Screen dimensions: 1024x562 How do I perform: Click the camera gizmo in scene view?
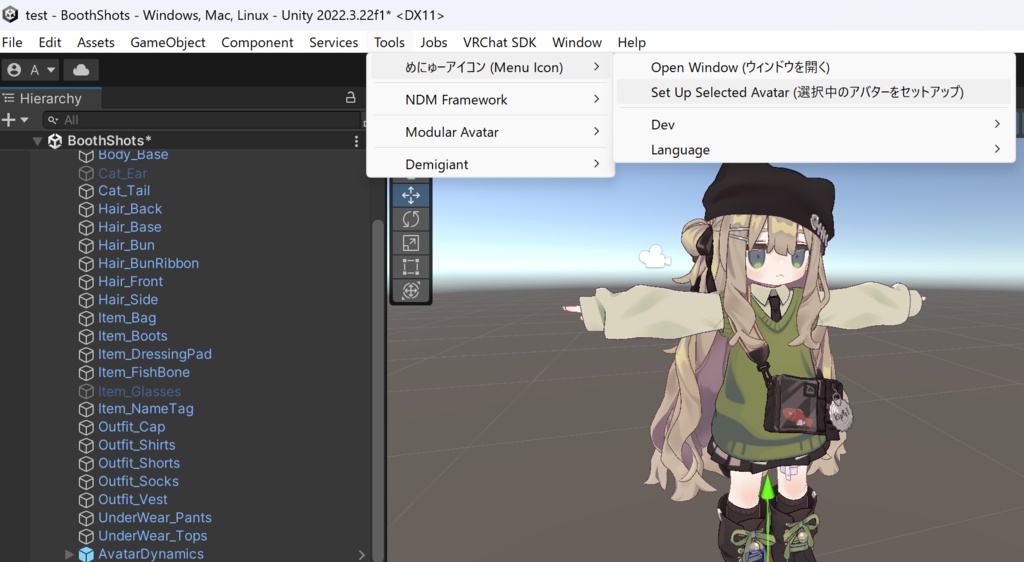pyautogui.click(x=655, y=257)
